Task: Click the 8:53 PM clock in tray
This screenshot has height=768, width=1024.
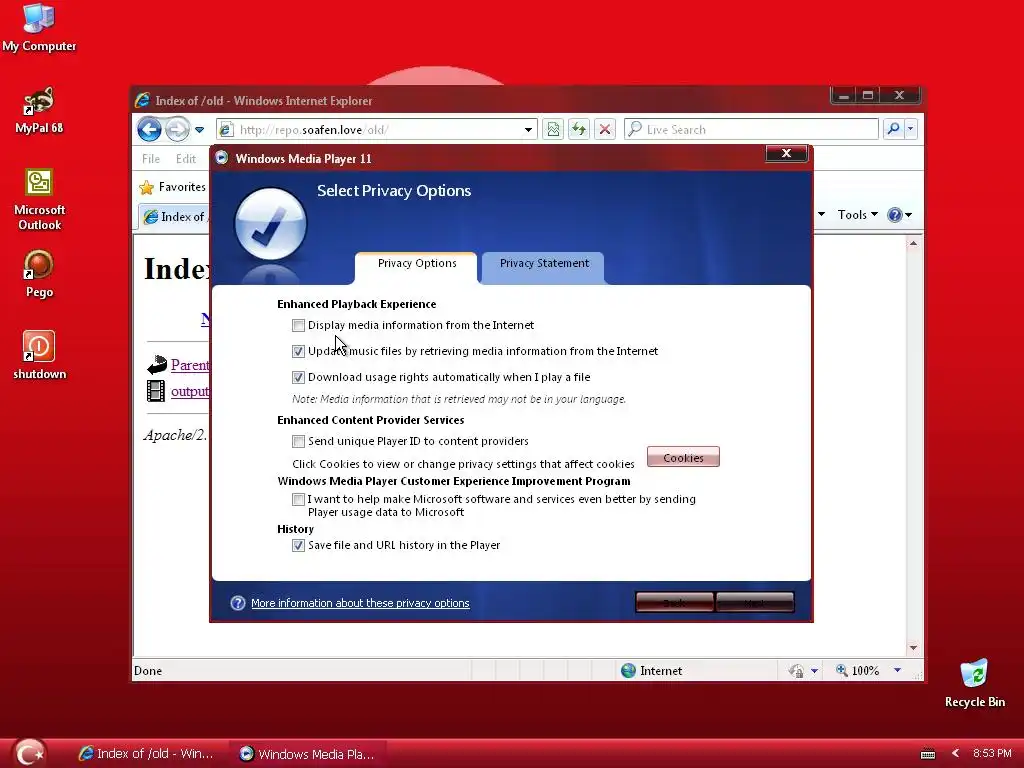Action: (x=991, y=753)
